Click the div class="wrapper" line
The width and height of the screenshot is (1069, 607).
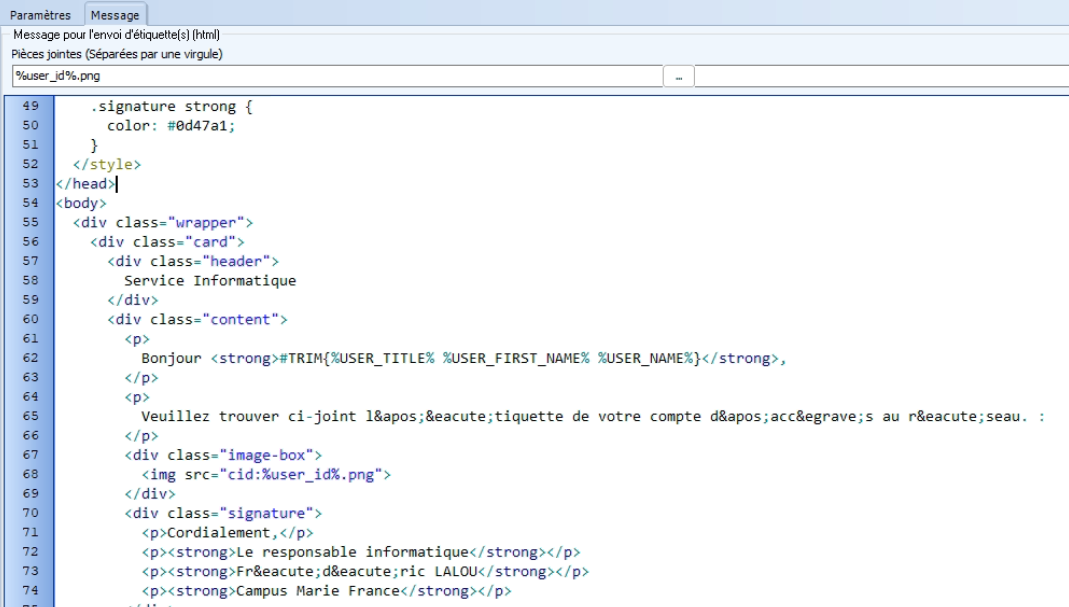pos(163,222)
